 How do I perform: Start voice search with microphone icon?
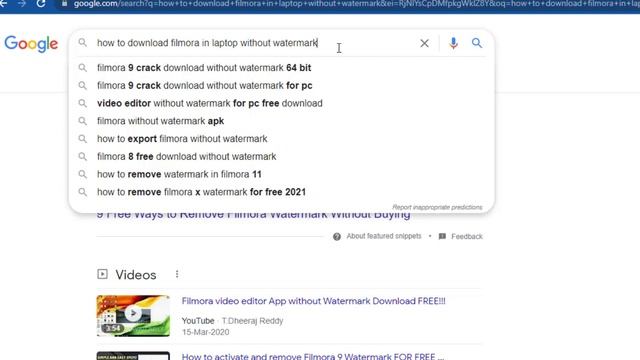tap(453, 43)
